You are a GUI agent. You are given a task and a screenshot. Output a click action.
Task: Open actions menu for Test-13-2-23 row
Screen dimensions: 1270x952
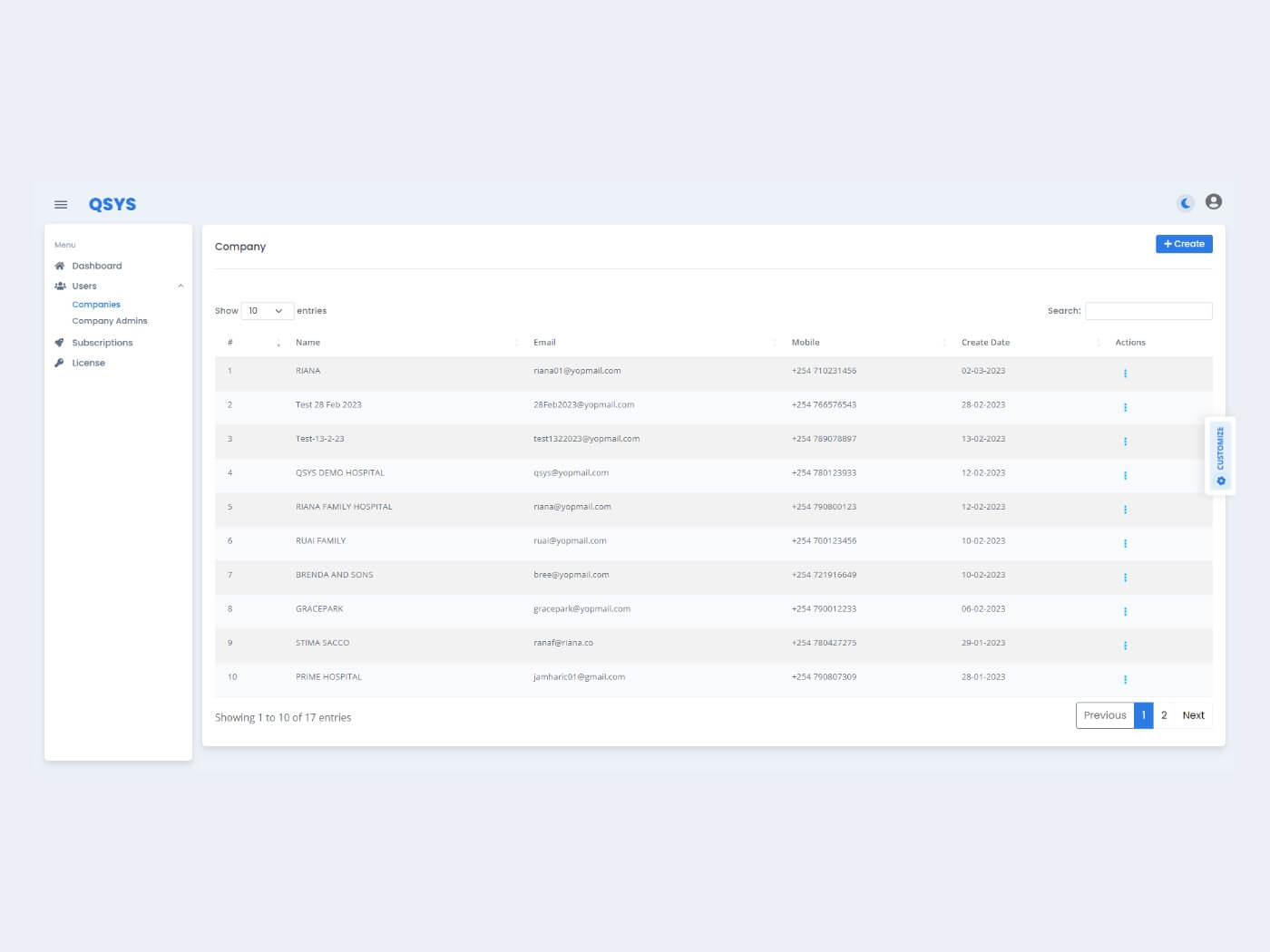[1125, 442]
